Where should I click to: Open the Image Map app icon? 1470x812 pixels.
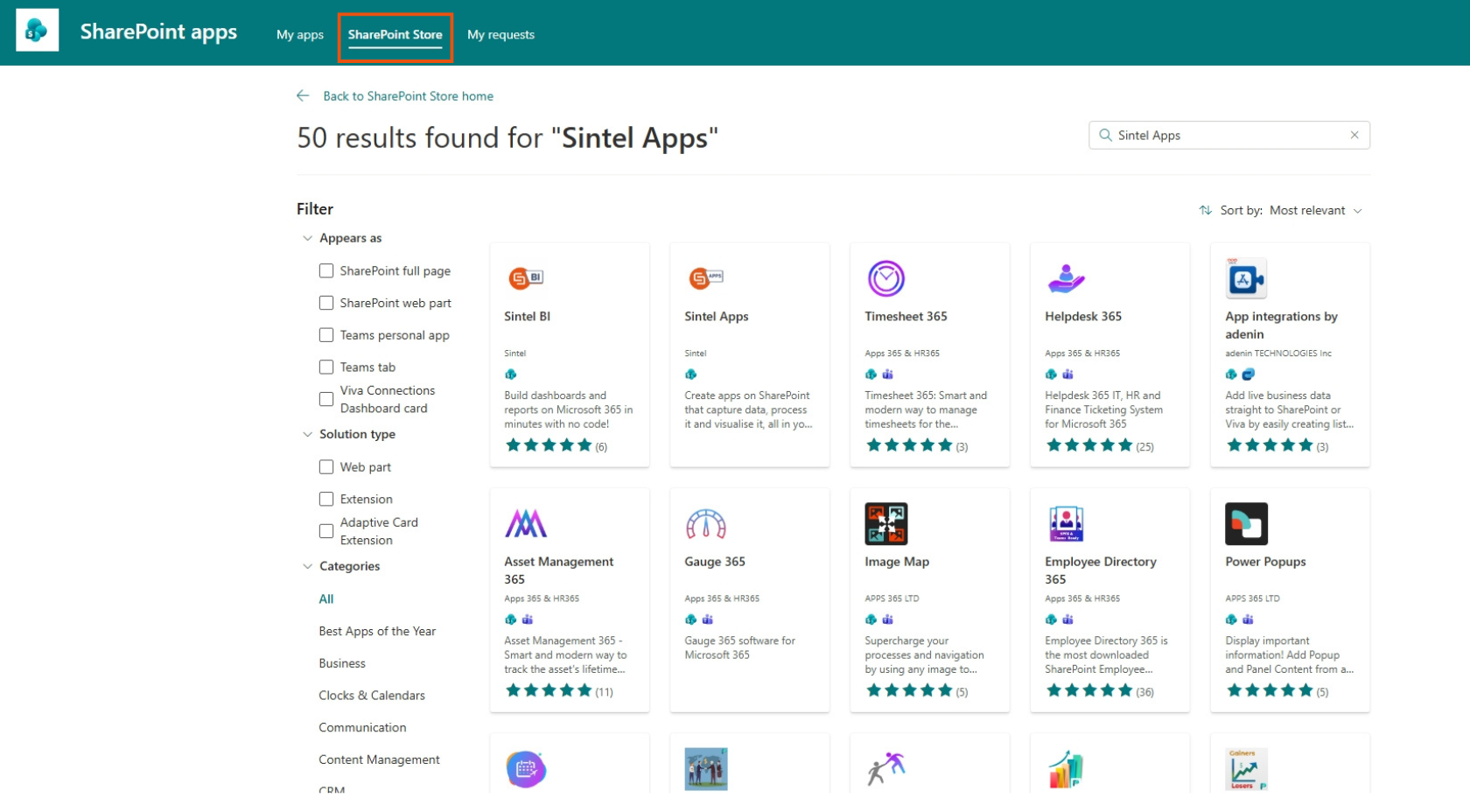(885, 524)
